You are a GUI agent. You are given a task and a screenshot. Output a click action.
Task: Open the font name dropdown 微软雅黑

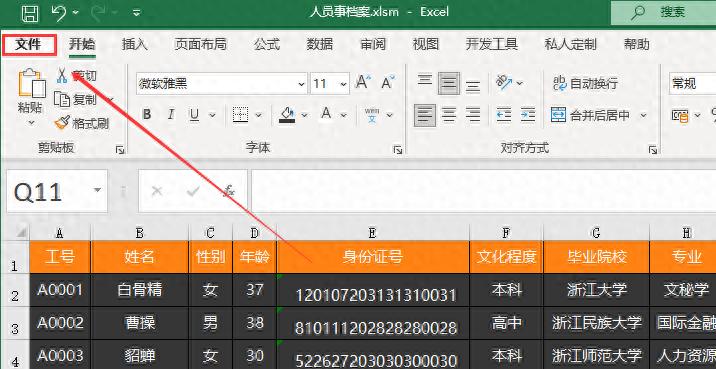[x=221, y=84]
